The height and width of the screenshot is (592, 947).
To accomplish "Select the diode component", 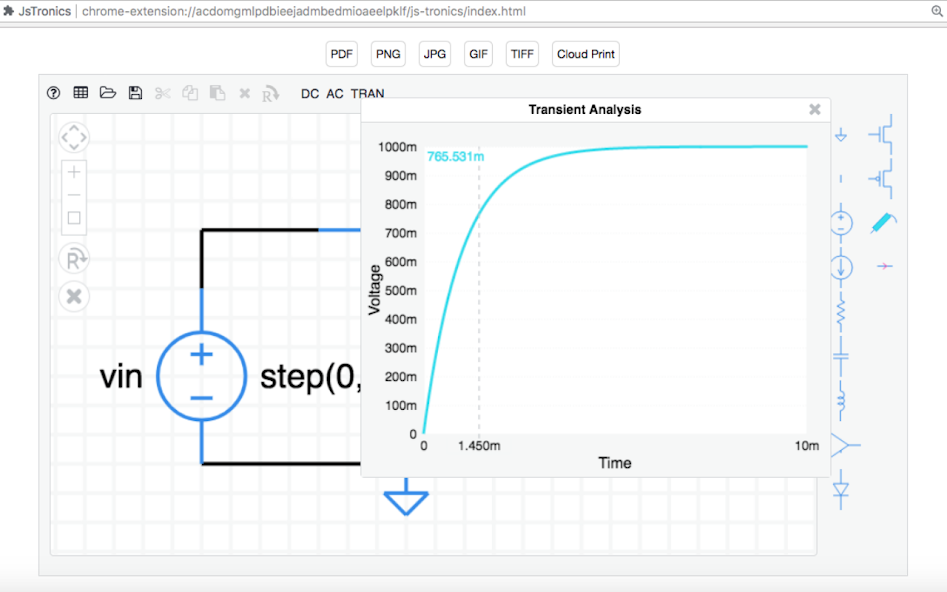I will tap(840, 487).
